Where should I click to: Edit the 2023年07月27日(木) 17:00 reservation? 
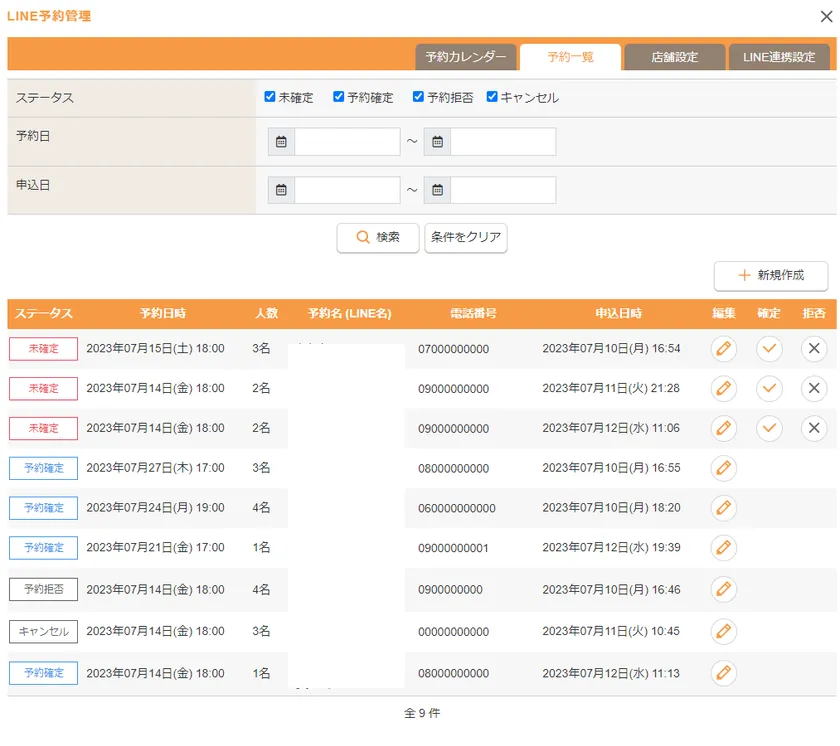pyautogui.click(x=723, y=468)
